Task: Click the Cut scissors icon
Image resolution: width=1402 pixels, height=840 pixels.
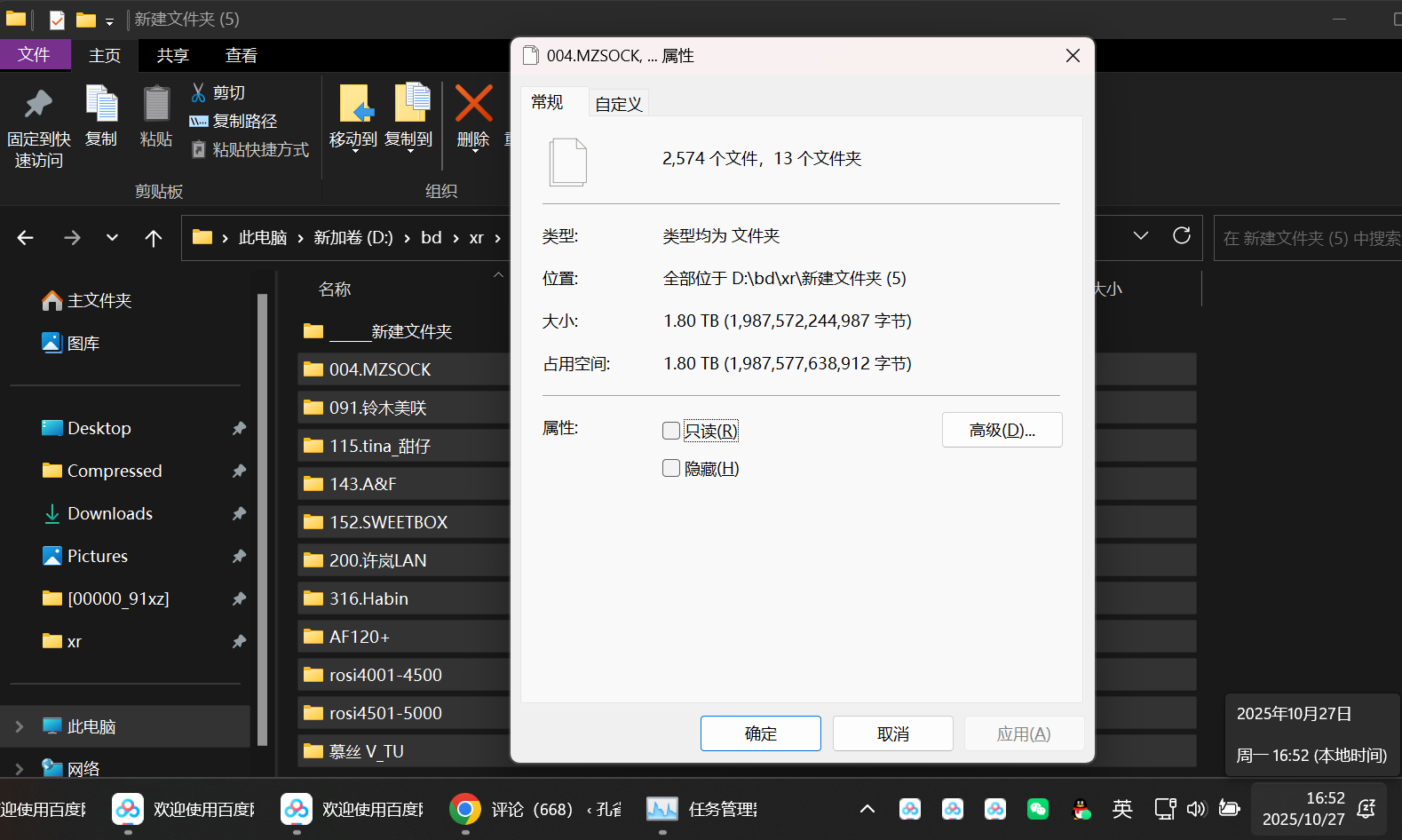Action: pos(199,92)
